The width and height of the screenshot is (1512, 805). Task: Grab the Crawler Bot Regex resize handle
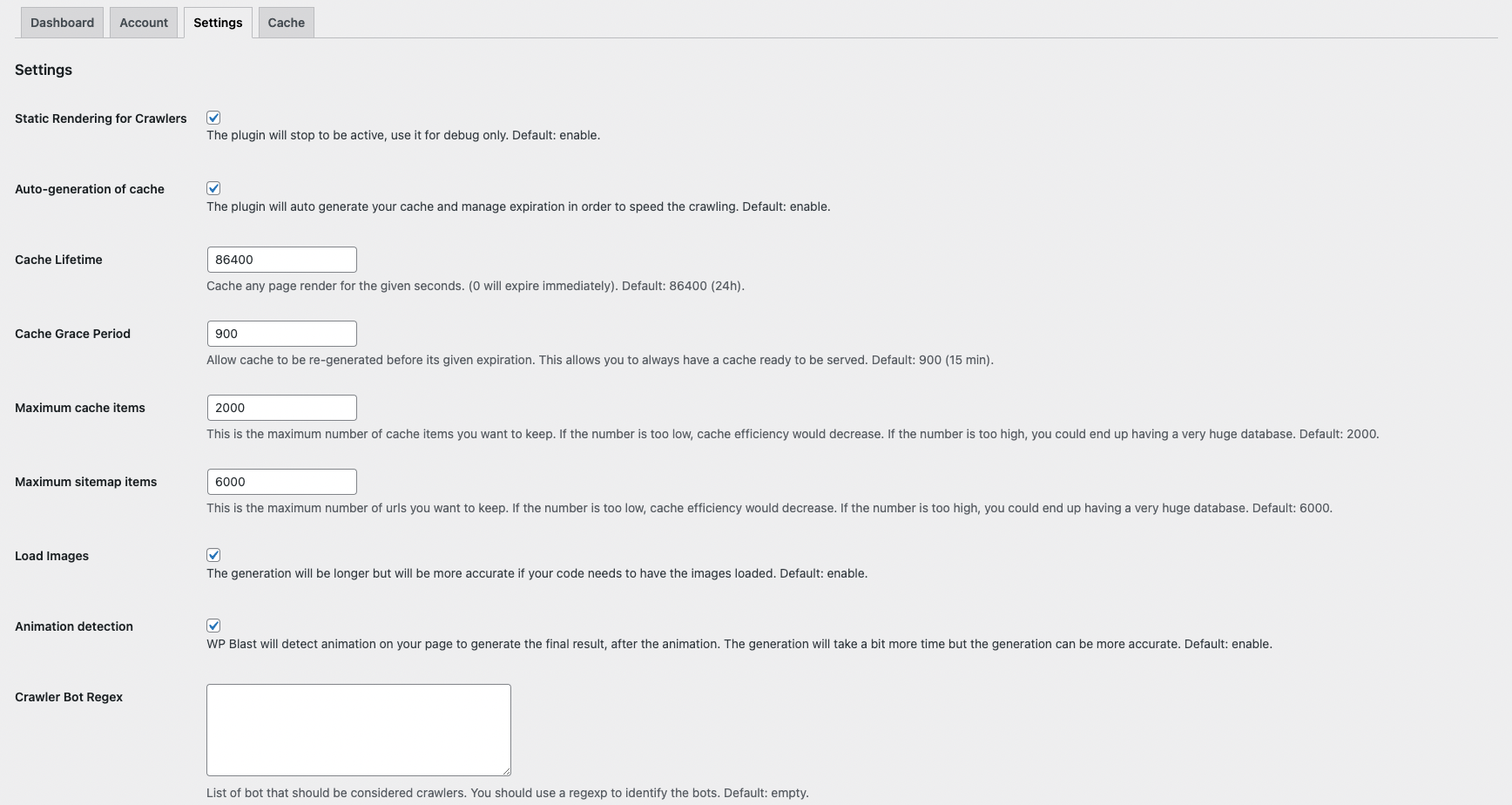505,770
